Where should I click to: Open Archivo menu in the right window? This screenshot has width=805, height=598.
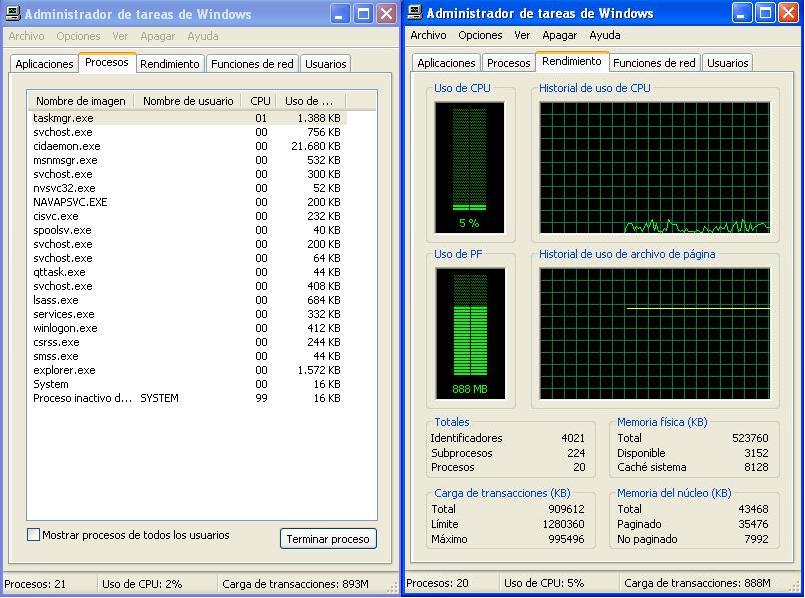click(x=428, y=35)
